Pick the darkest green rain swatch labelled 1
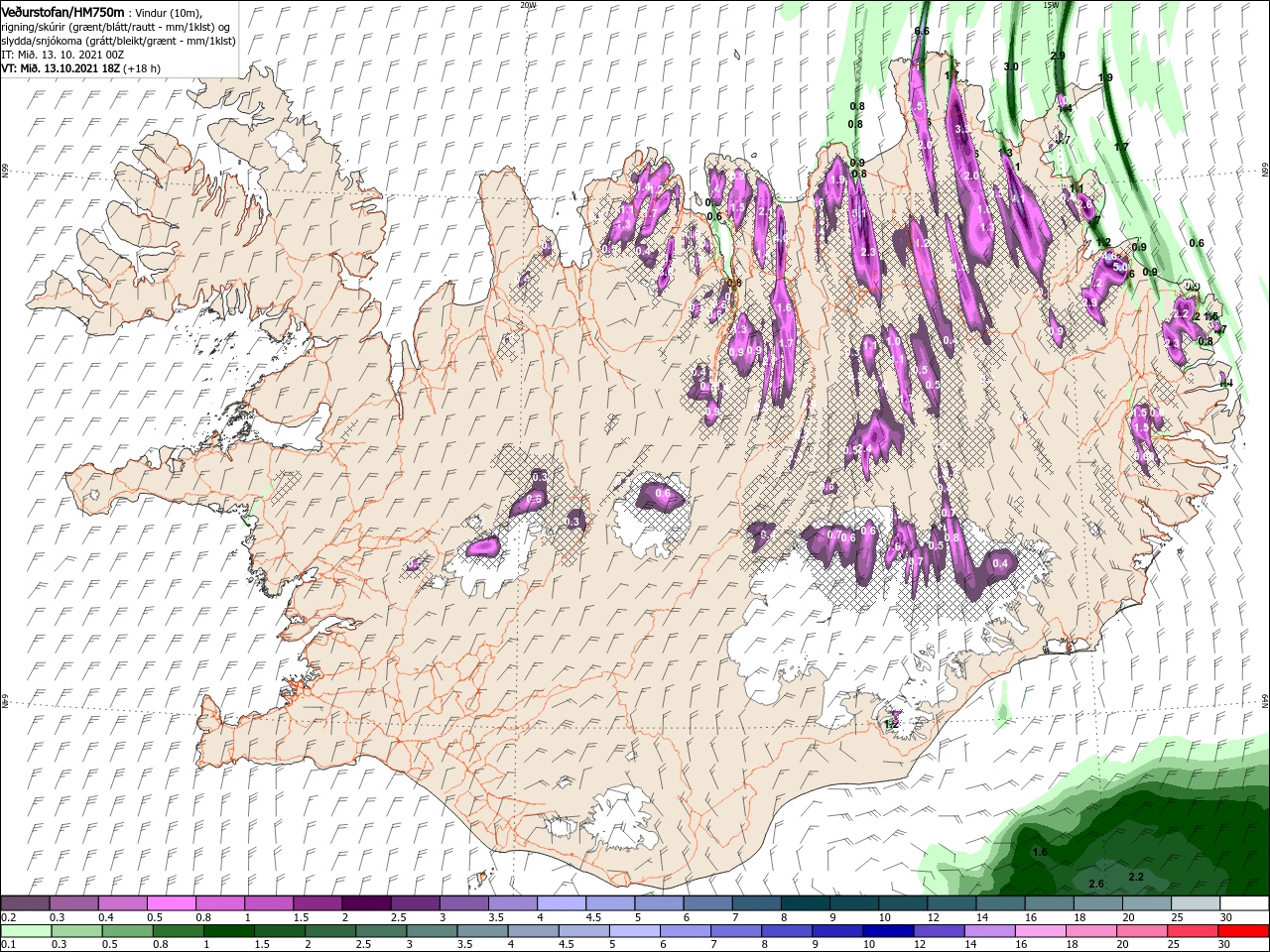1270x952 pixels. [229, 931]
